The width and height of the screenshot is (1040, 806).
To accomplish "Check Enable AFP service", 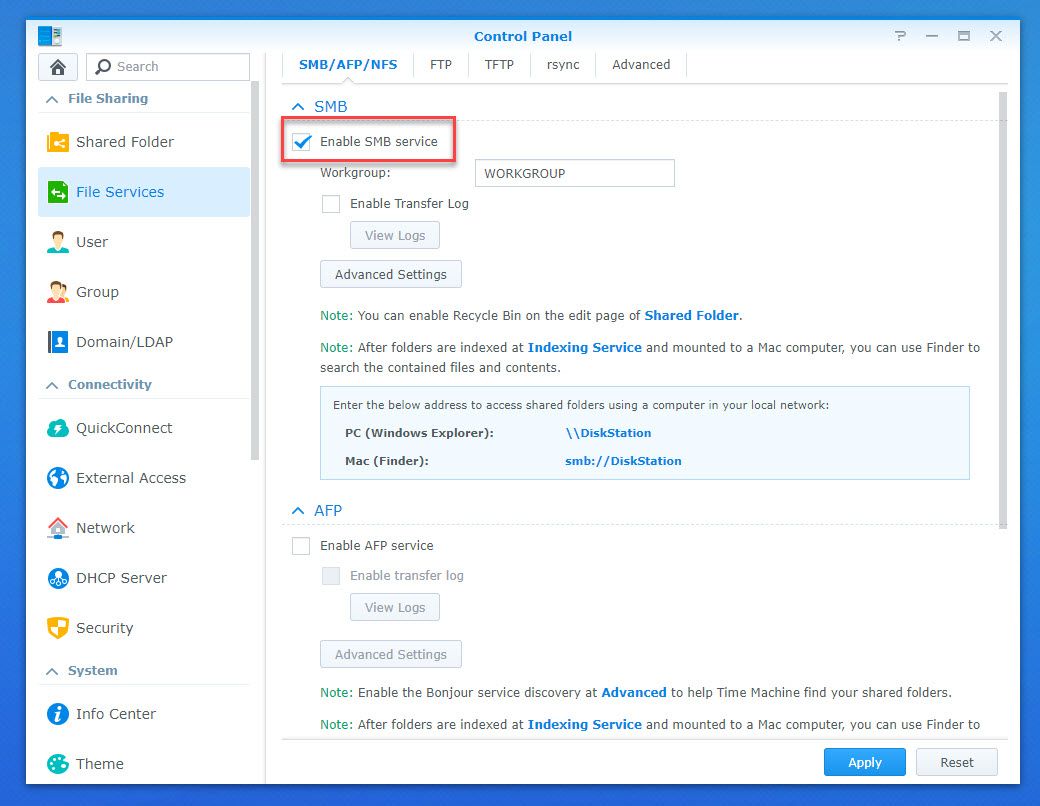I will pyautogui.click(x=301, y=546).
